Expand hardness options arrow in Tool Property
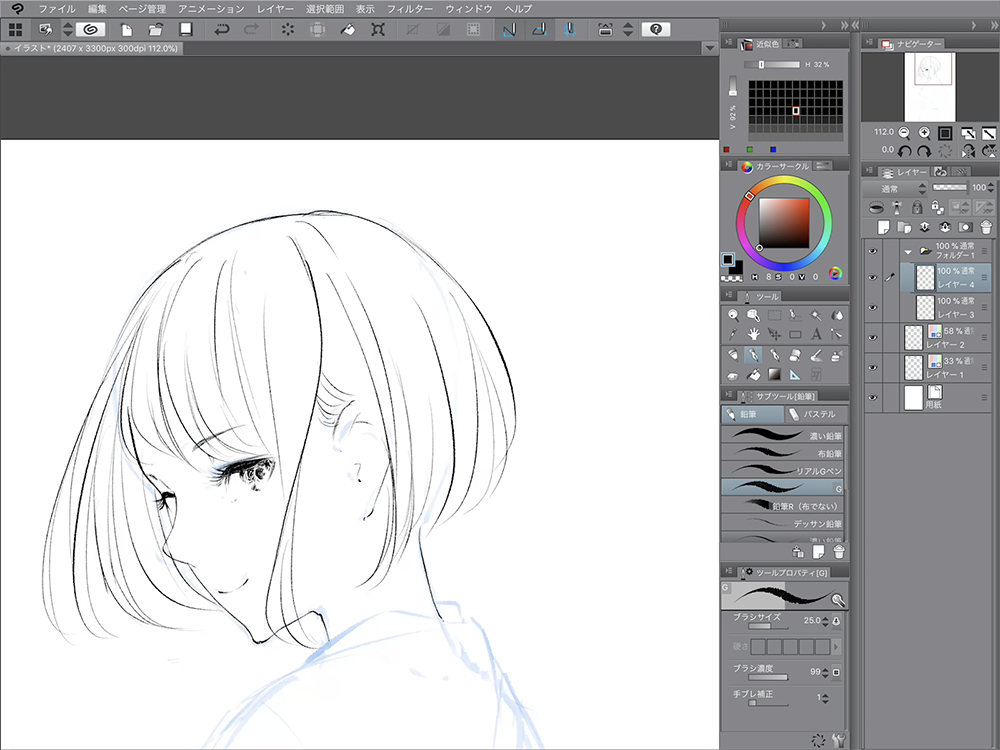 pos(836,647)
